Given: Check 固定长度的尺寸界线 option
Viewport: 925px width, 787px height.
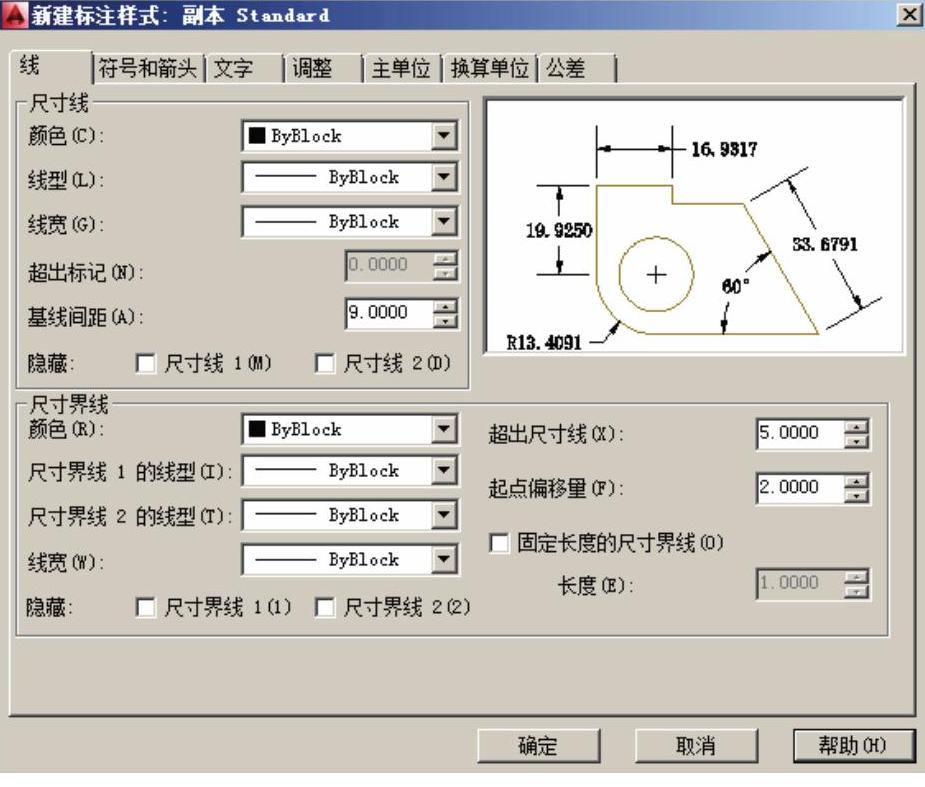Looking at the screenshot, I should click(498, 543).
